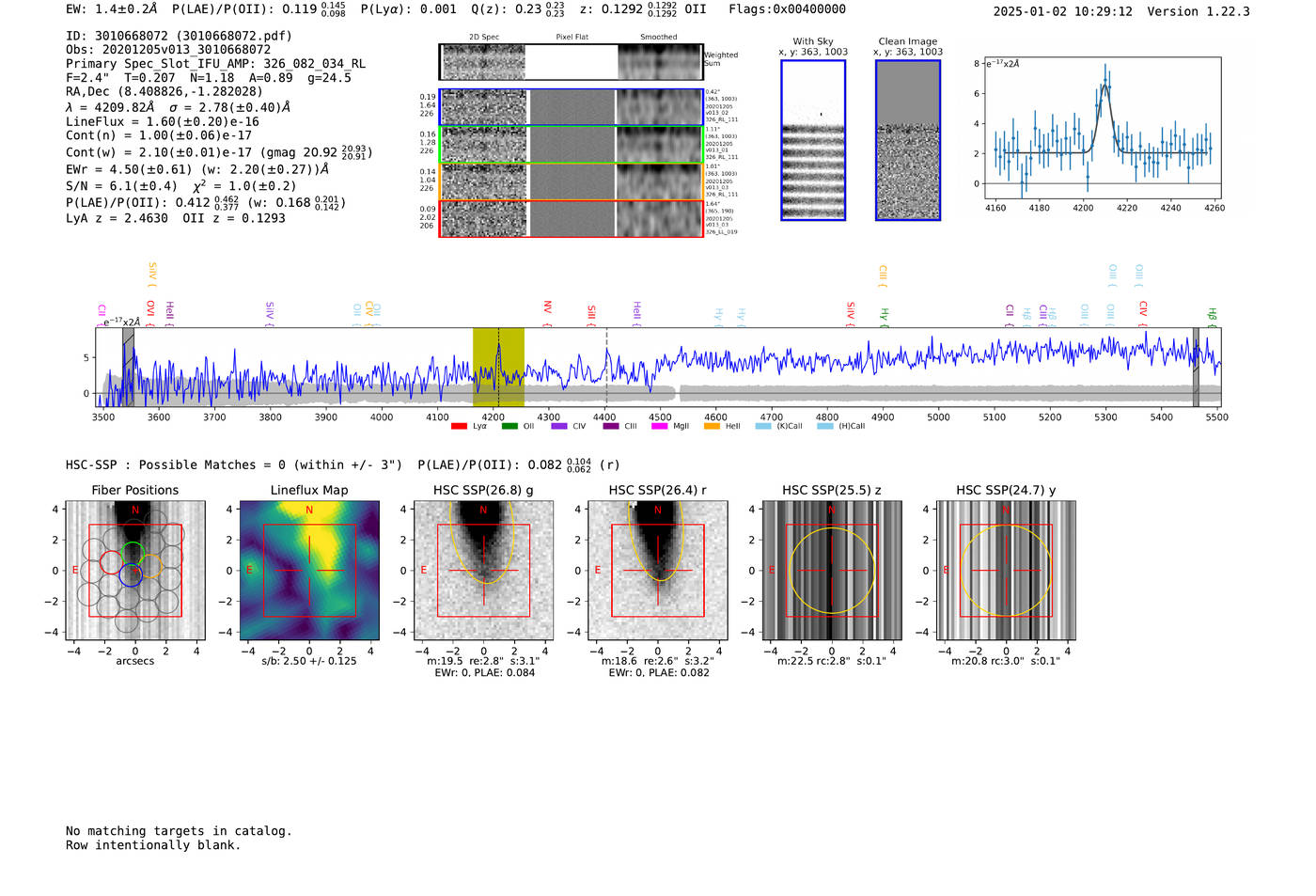This screenshot has height=896, width=1316.
Task: Click the (H)CaII legend swatch
Action: point(825,426)
